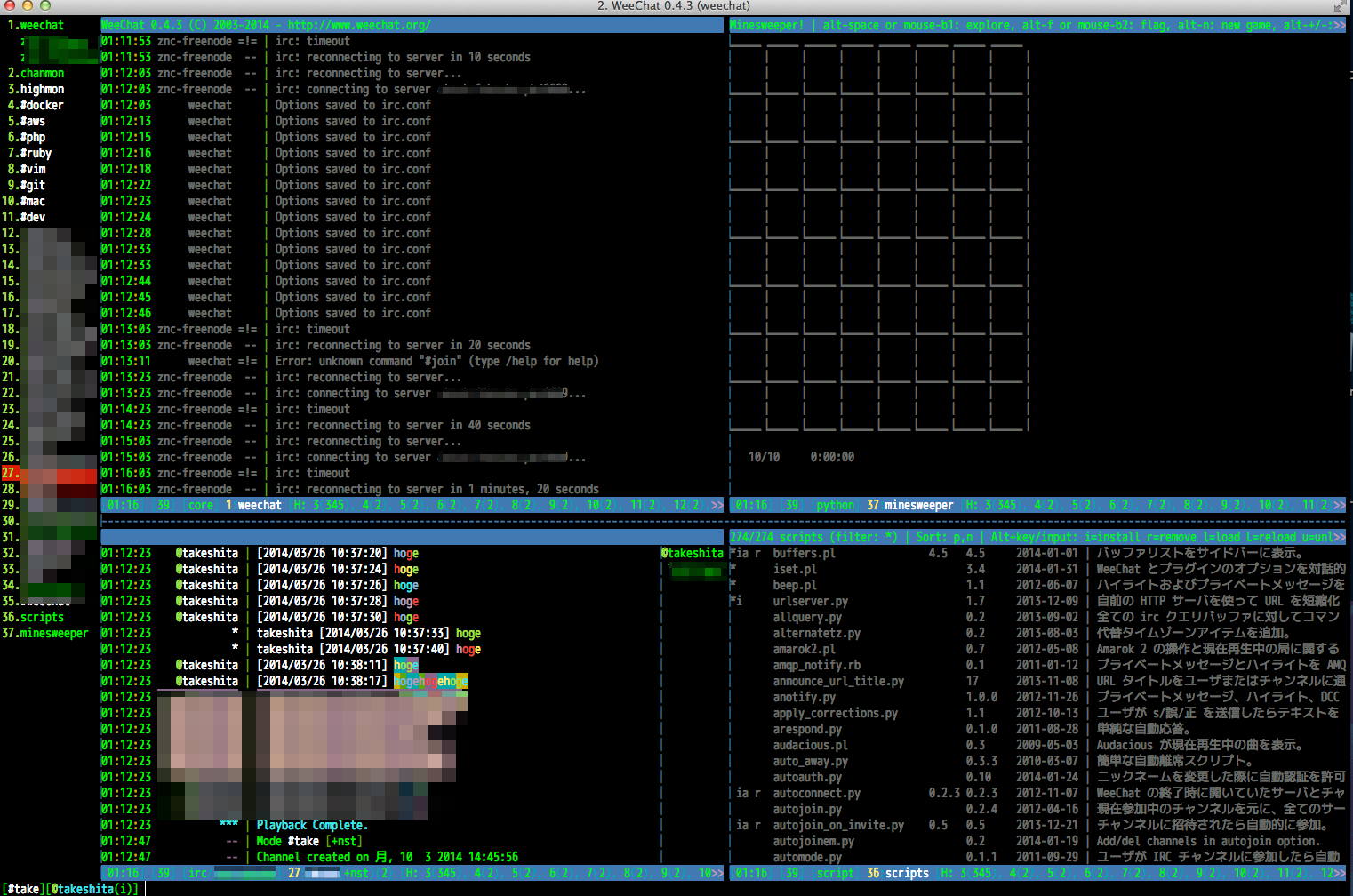Click "i=install" in the scripts title bar
This screenshot has width=1353, height=896.
pos(1111,536)
